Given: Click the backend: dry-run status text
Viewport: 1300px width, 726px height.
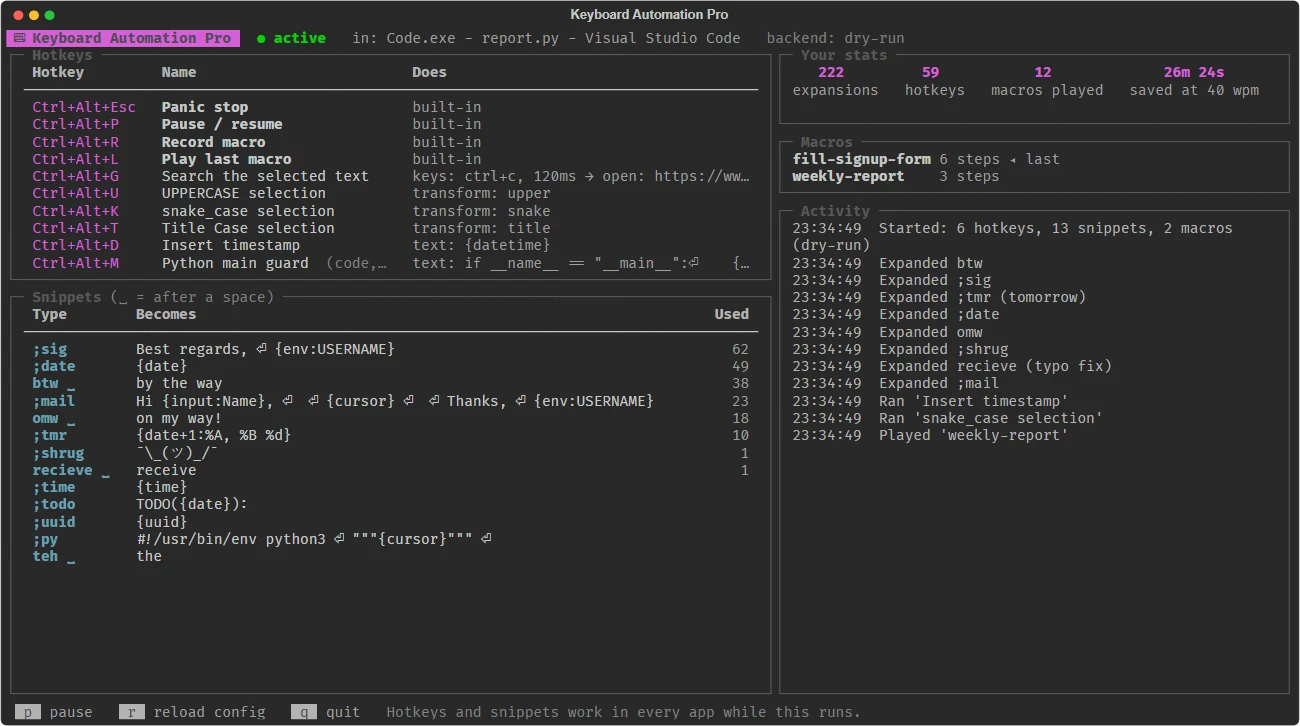Looking at the screenshot, I should (x=835, y=38).
